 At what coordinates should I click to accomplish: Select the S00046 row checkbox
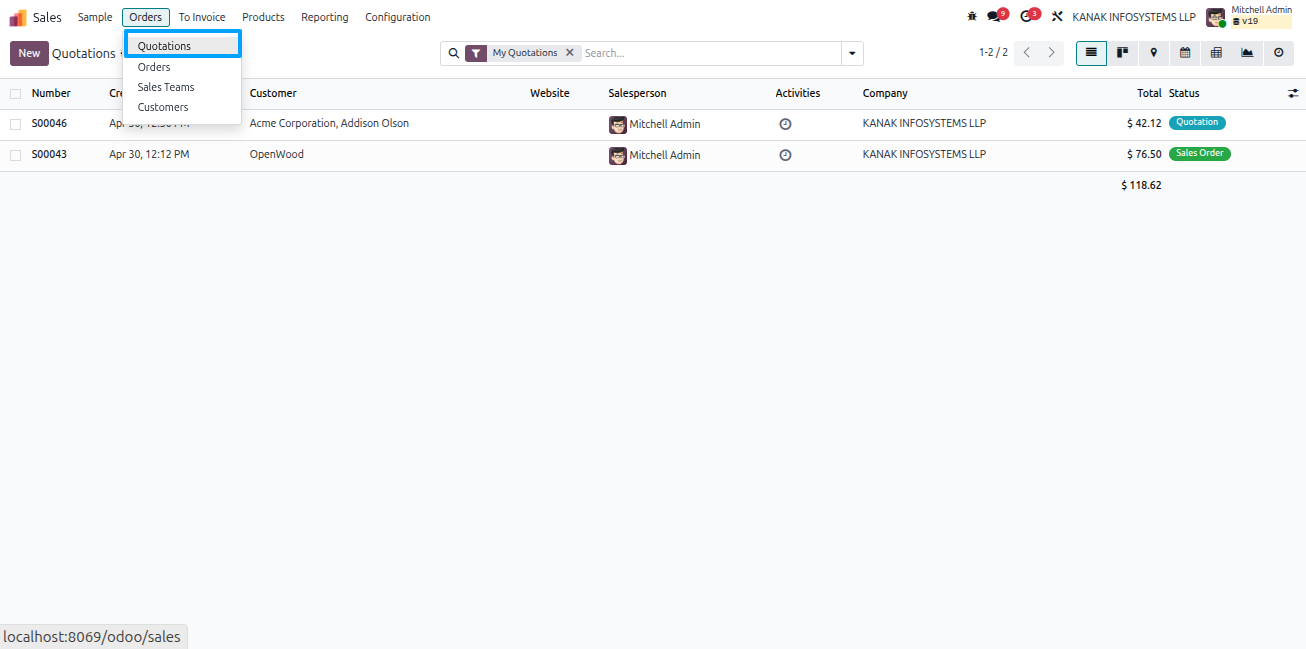[x=15, y=124]
